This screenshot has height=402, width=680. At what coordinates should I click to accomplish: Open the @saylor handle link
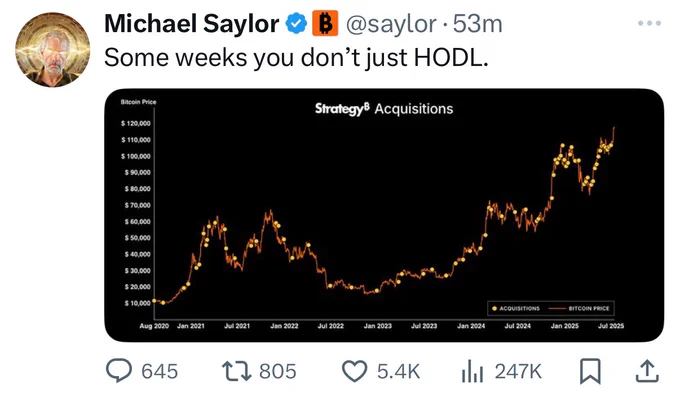point(391,24)
